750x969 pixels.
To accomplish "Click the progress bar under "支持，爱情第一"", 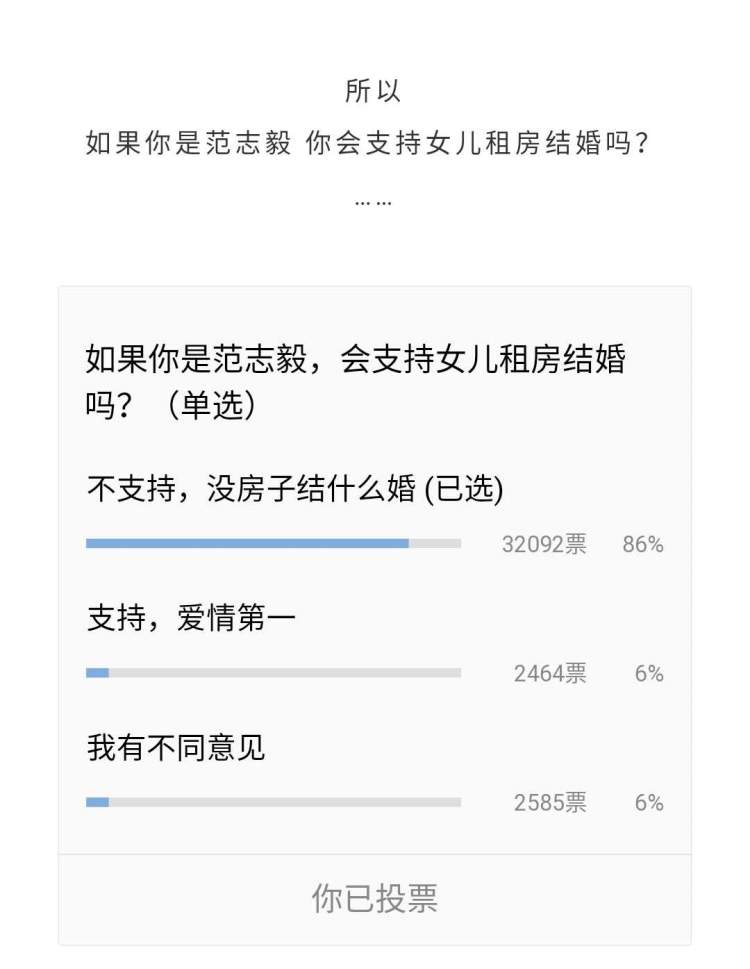I will pyautogui.click(x=273, y=673).
